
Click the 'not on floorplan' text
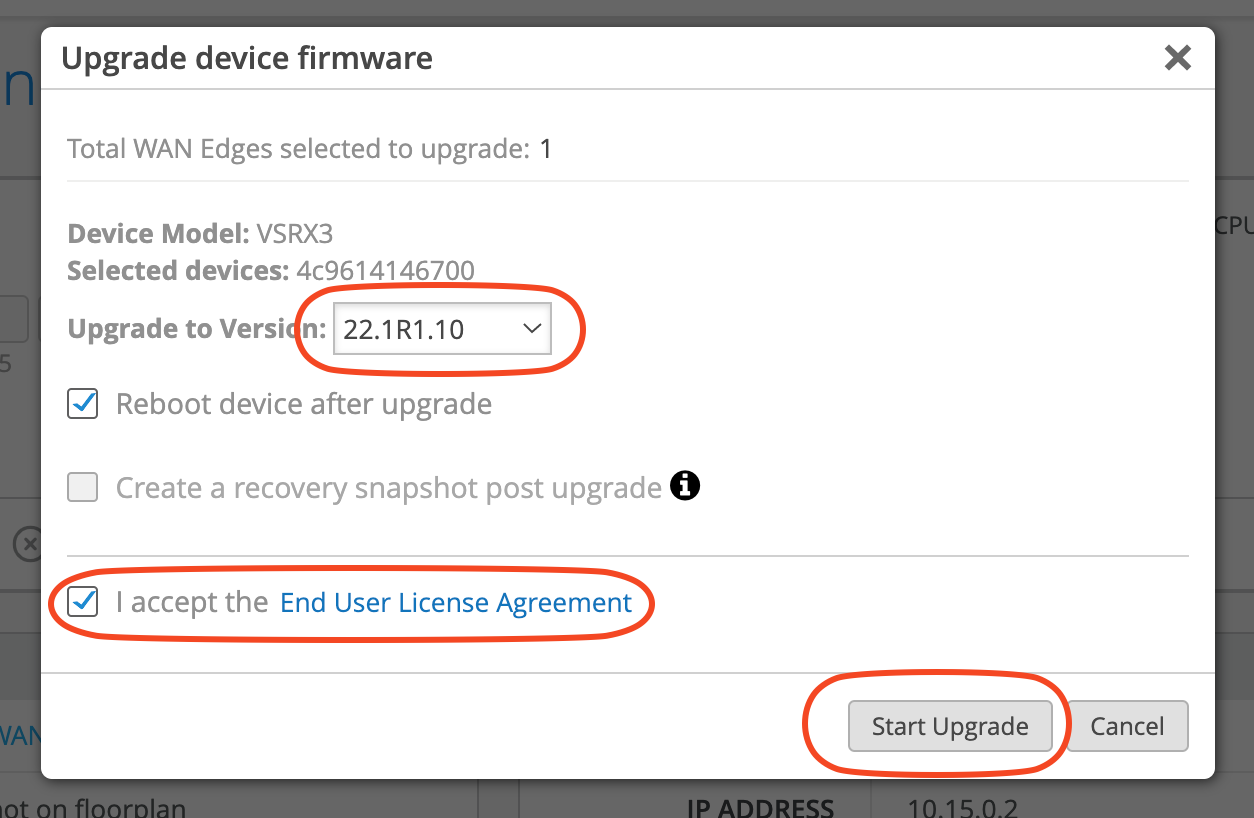92,808
